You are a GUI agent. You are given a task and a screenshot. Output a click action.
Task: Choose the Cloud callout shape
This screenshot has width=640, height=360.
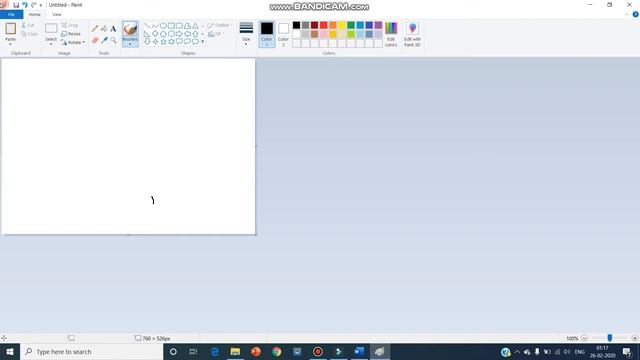tap(195, 42)
